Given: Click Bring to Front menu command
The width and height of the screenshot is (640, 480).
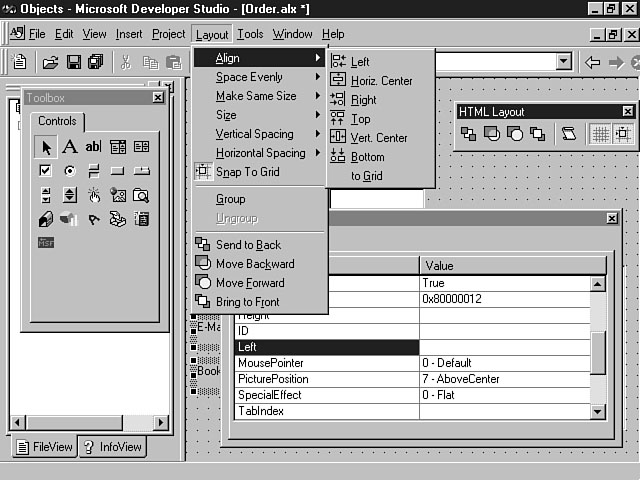Looking at the screenshot, I should (247, 302).
